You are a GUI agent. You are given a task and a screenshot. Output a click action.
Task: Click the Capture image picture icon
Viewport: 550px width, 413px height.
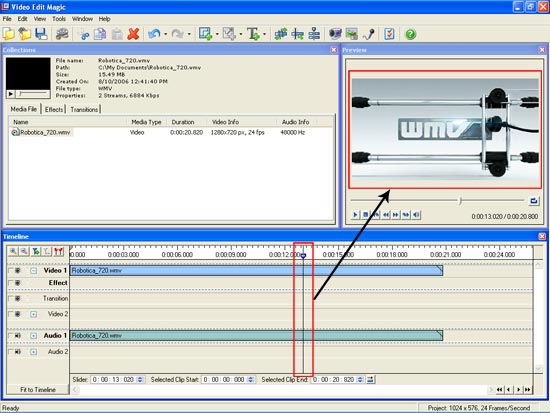(x=351, y=34)
